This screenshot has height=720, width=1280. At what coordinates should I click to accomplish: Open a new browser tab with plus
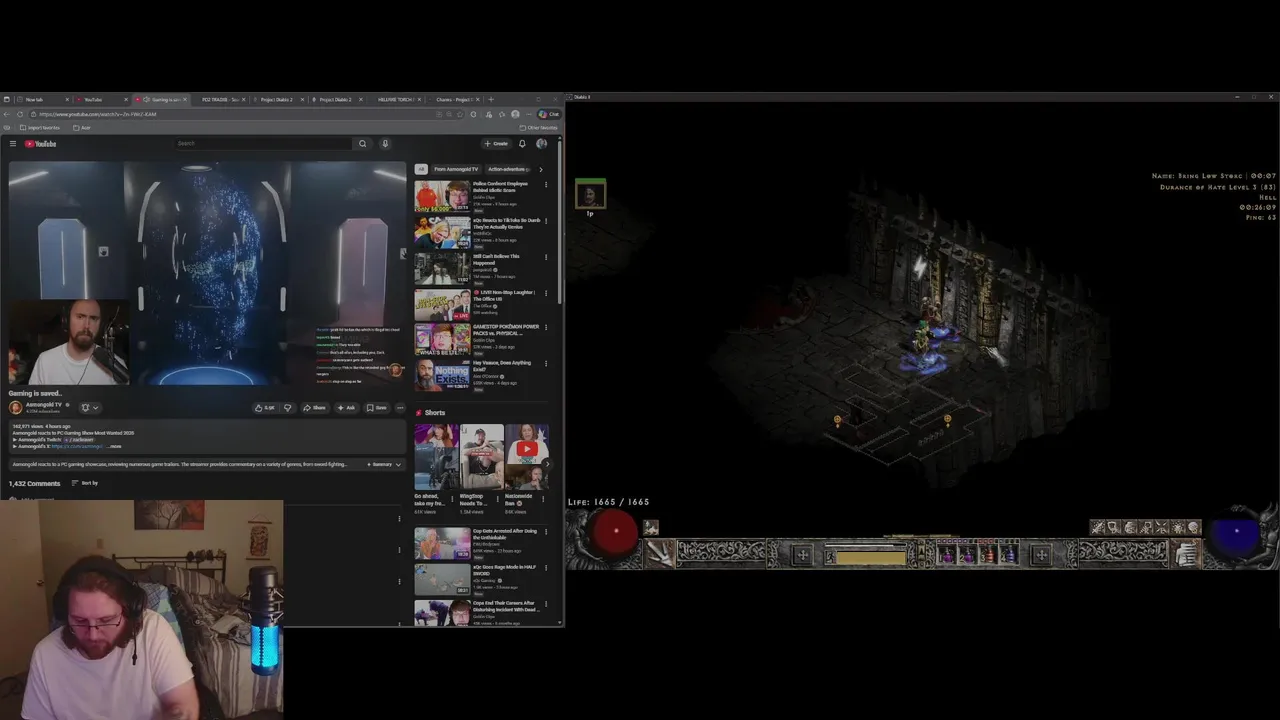(x=490, y=99)
